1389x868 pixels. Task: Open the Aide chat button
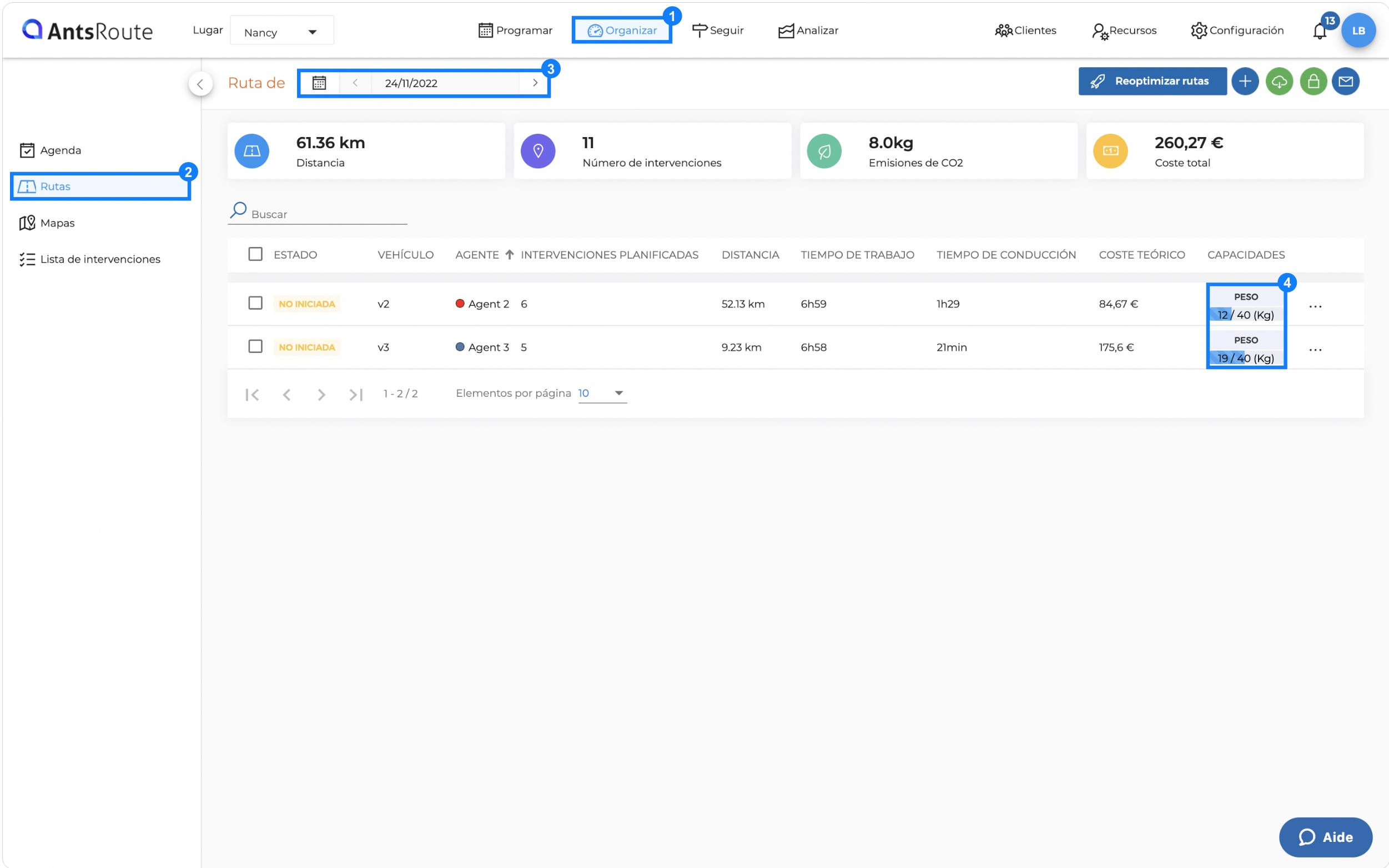pyautogui.click(x=1325, y=837)
